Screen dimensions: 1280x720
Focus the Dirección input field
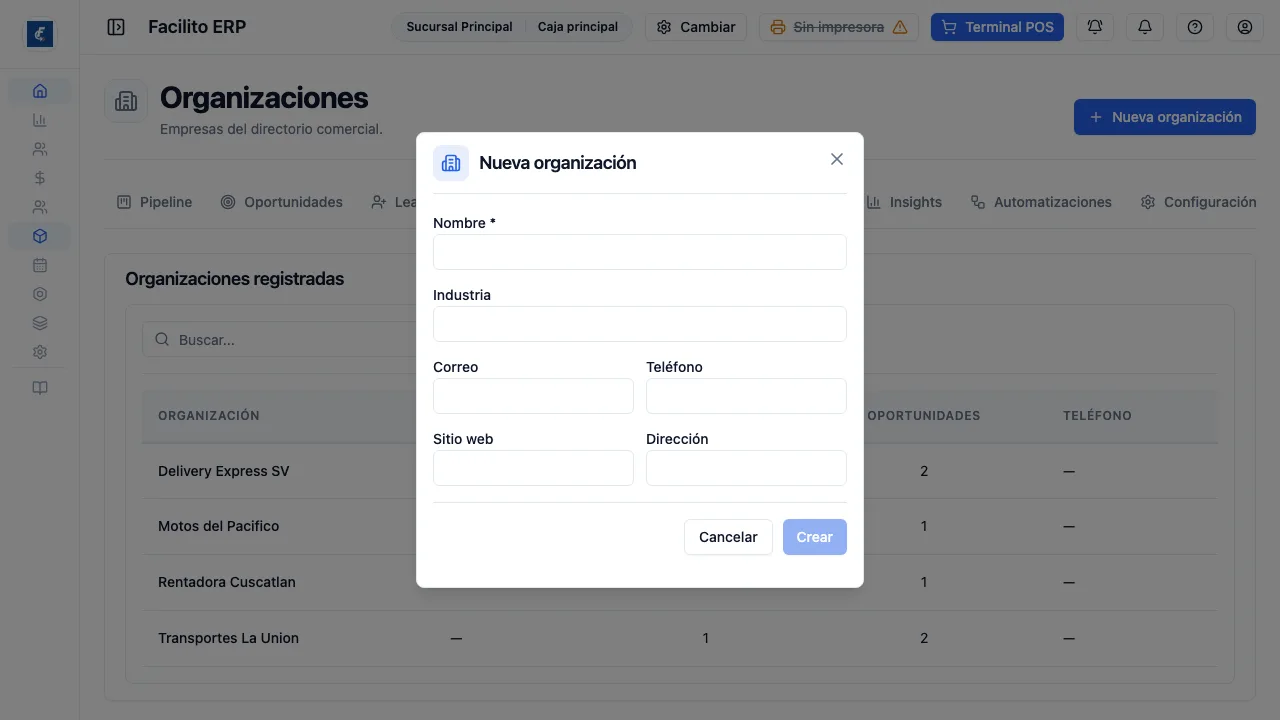pos(746,468)
